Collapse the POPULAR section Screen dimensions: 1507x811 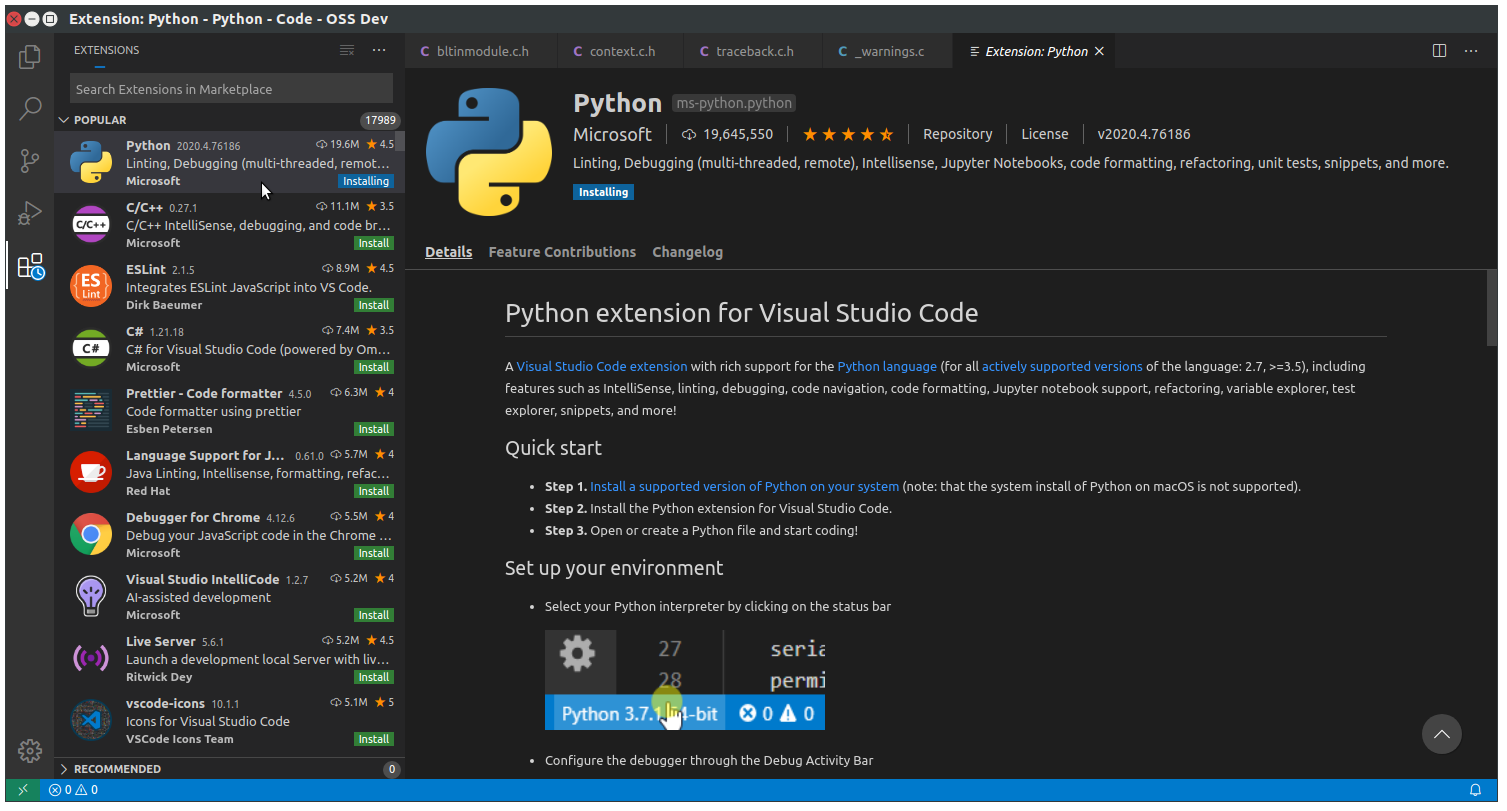[229, 120]
